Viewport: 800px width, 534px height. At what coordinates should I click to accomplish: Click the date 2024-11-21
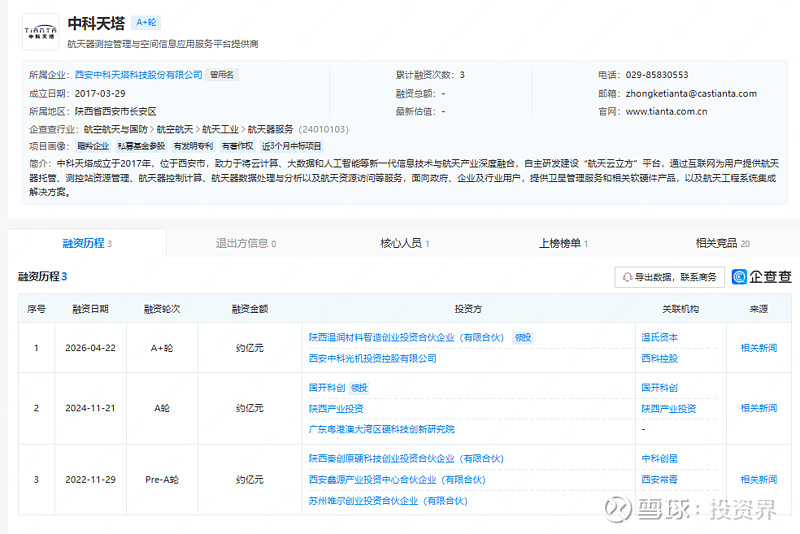click(90, 408)
